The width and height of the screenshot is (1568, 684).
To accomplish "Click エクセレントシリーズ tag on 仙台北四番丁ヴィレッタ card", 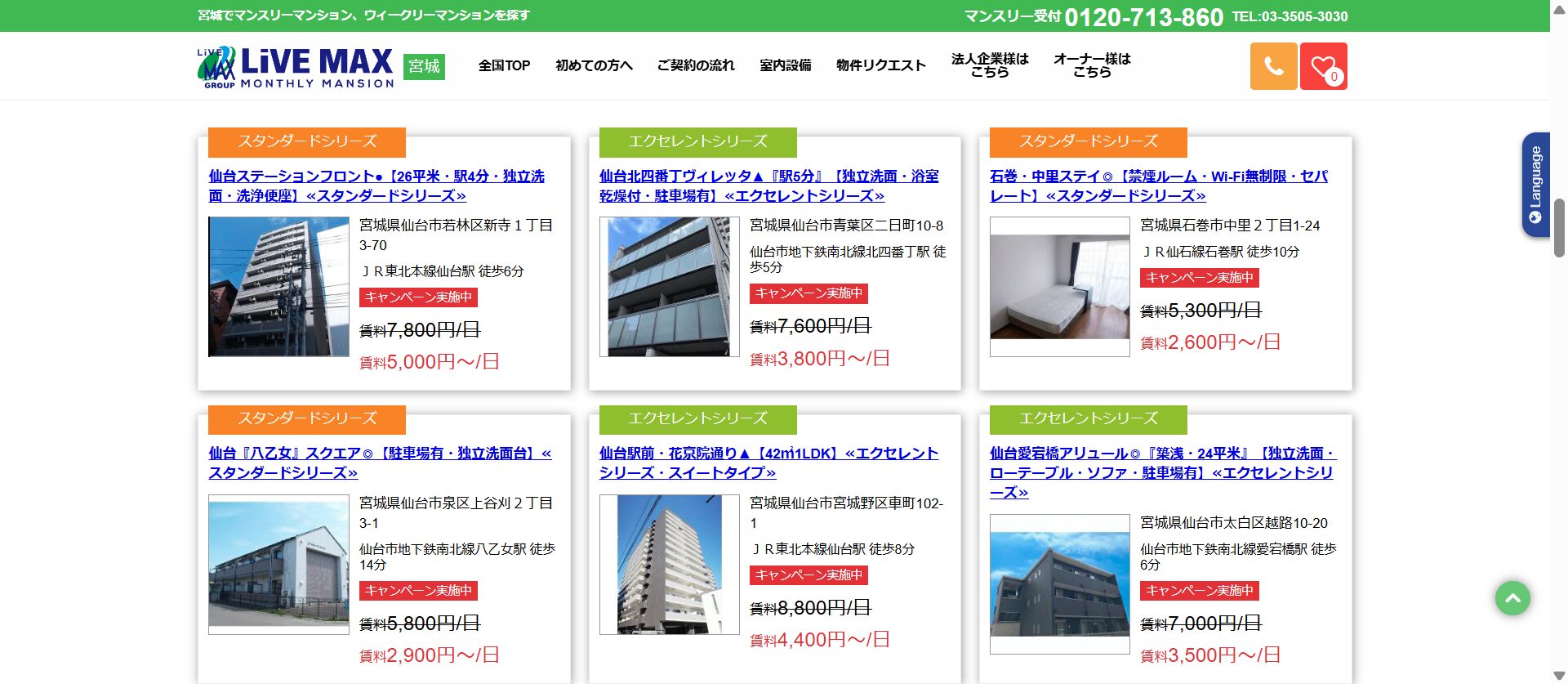I will point(698,142).
